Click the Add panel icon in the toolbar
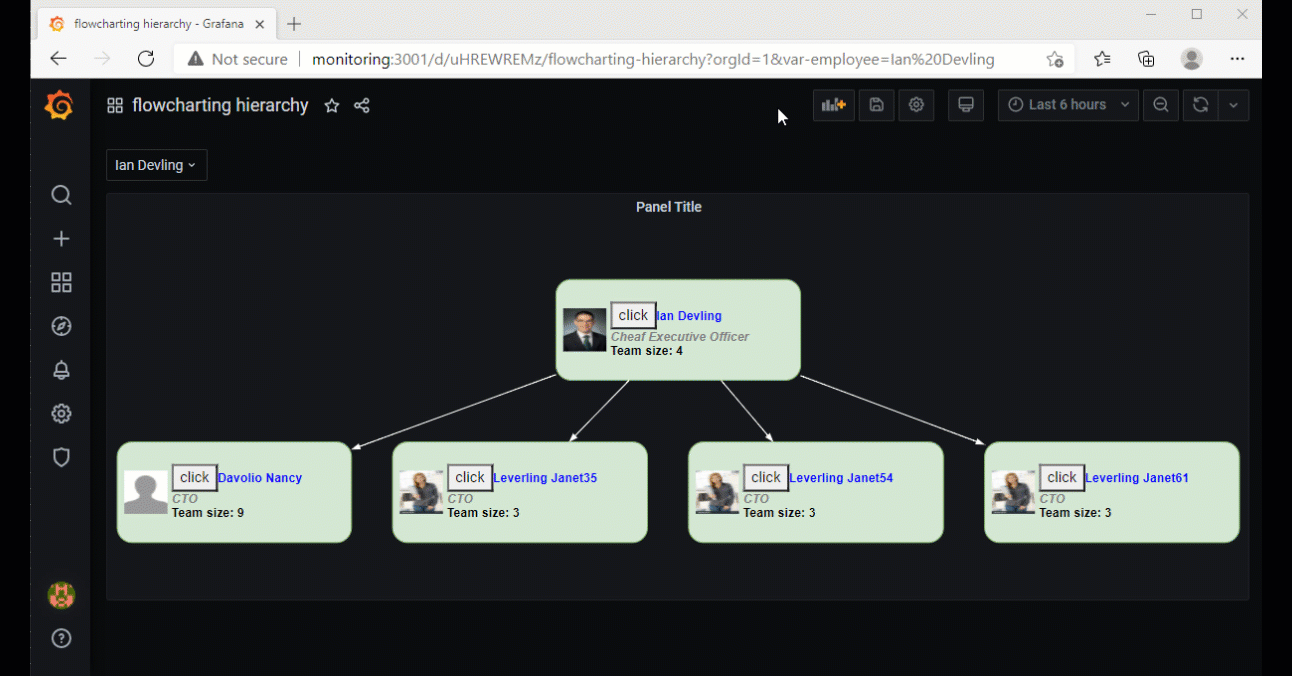Screen dimensions: 1292x676 [833, 105]
